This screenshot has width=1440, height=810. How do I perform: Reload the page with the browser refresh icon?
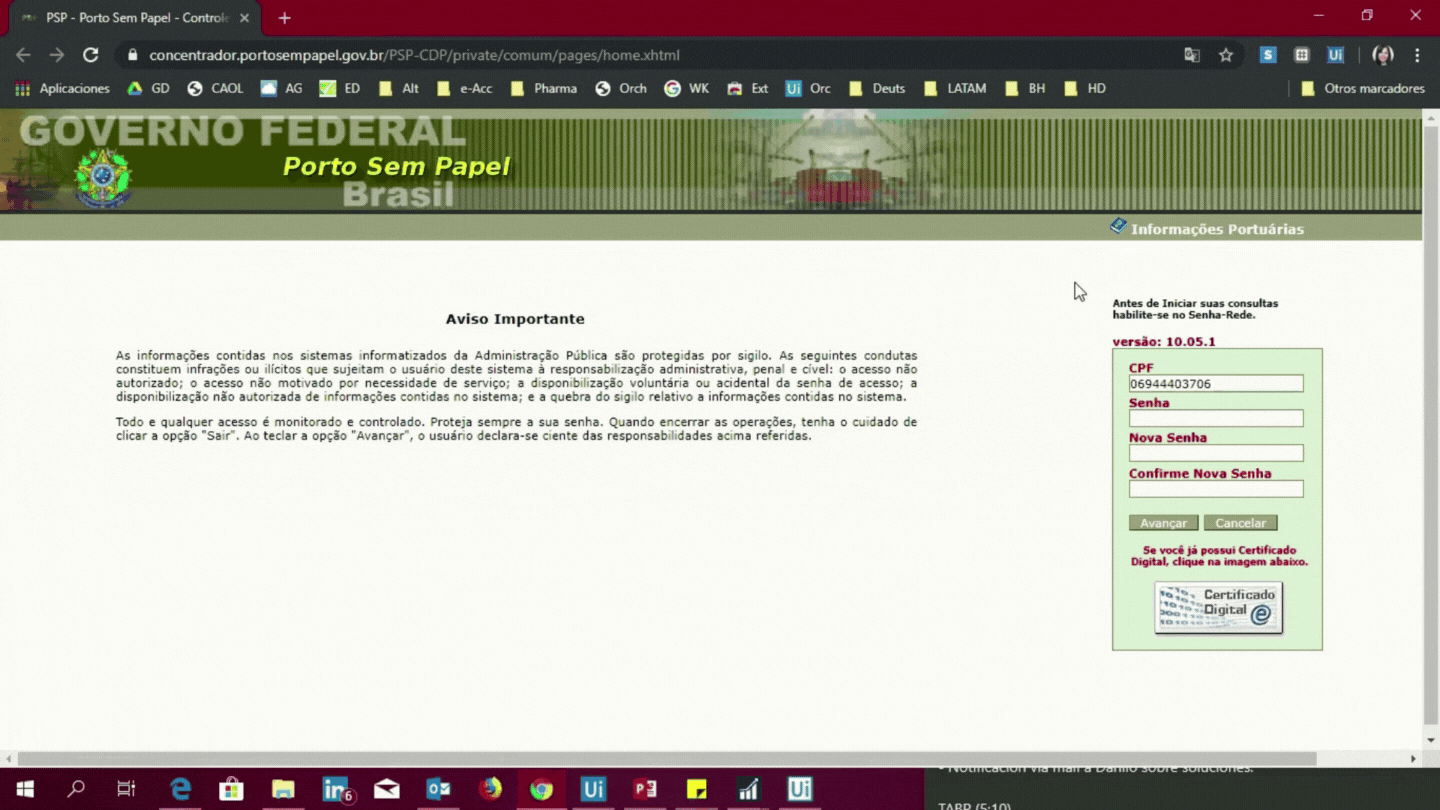point(91,55)
